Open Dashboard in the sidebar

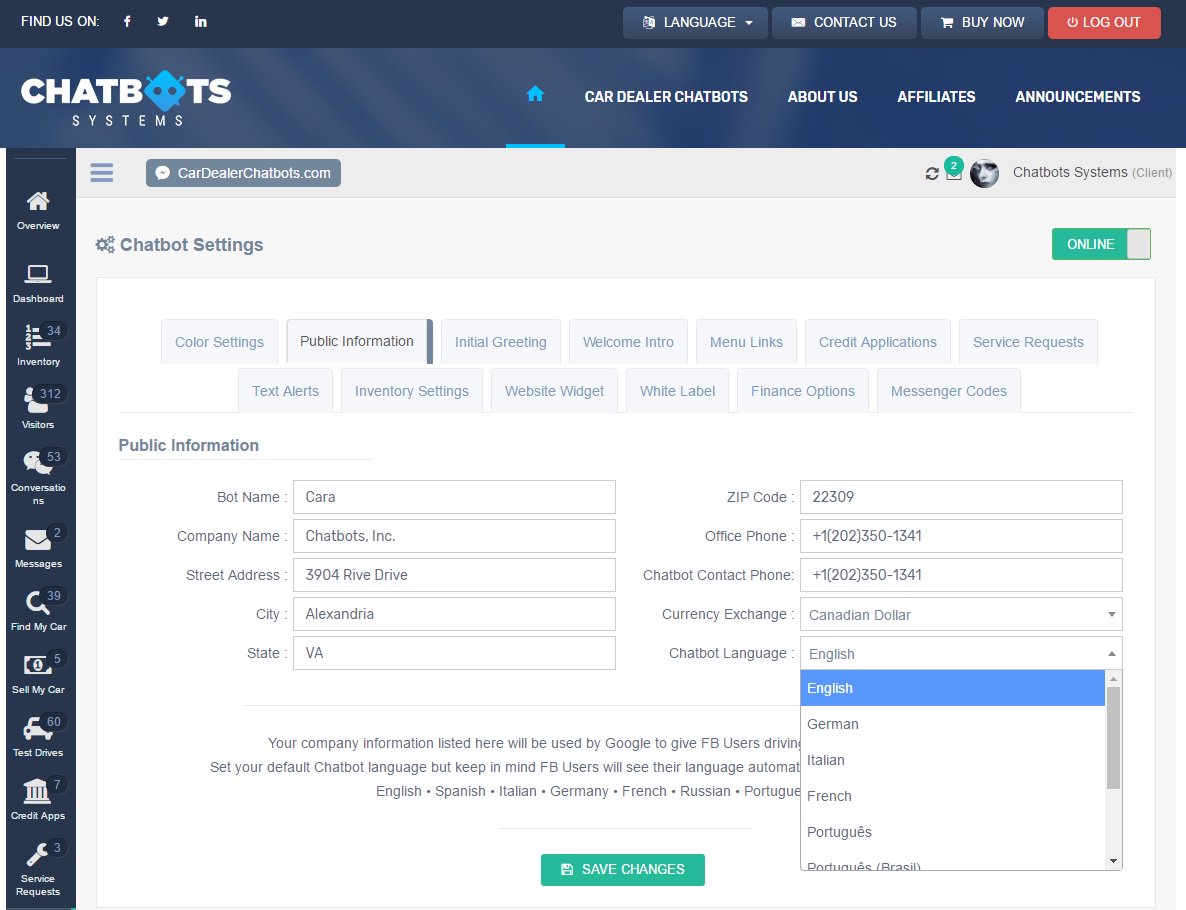(x=38, y=284)
